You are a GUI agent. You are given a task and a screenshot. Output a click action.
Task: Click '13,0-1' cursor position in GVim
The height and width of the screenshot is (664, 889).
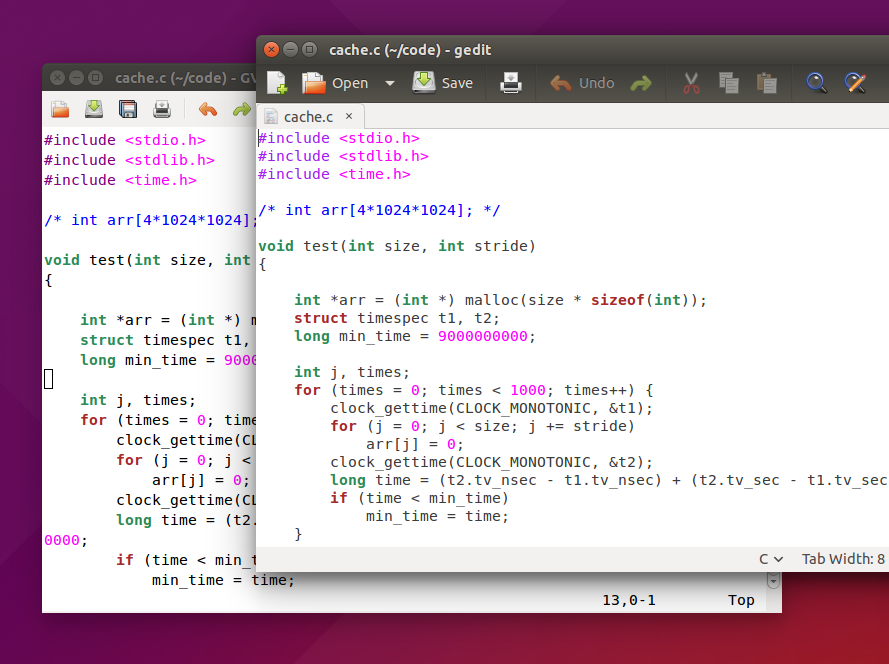(x=629, y=600)
